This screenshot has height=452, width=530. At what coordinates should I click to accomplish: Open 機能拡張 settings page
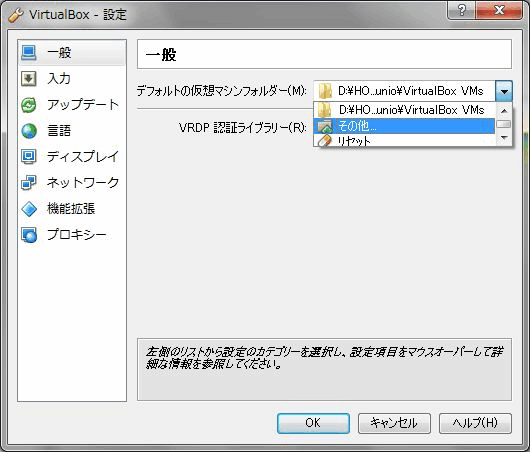tap(72, 209)
